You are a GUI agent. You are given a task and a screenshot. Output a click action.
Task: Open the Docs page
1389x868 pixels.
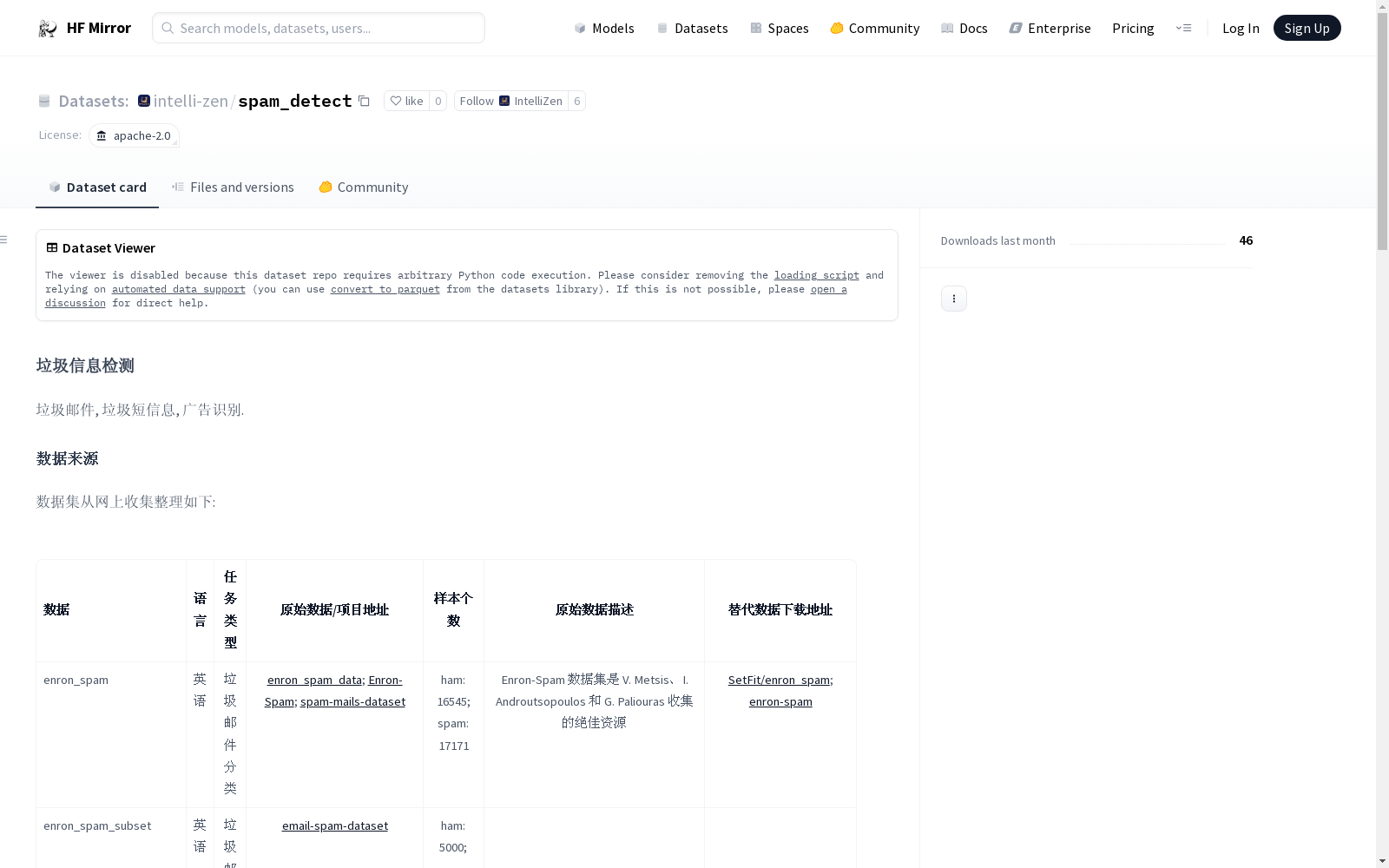pyautogui.click(x=964, y=28)
